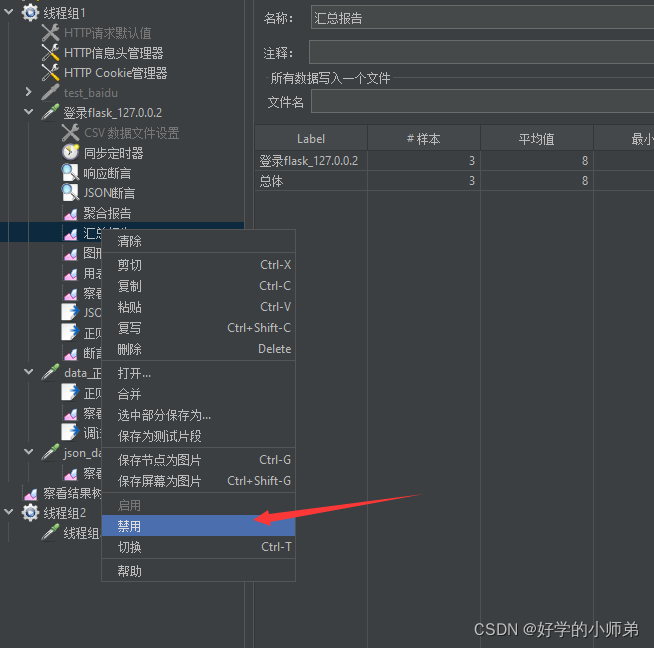Viewport: 654px width, 648px height.
Task: Click the data_正 sampler pipette icon
Action: (x=50, y=372)
